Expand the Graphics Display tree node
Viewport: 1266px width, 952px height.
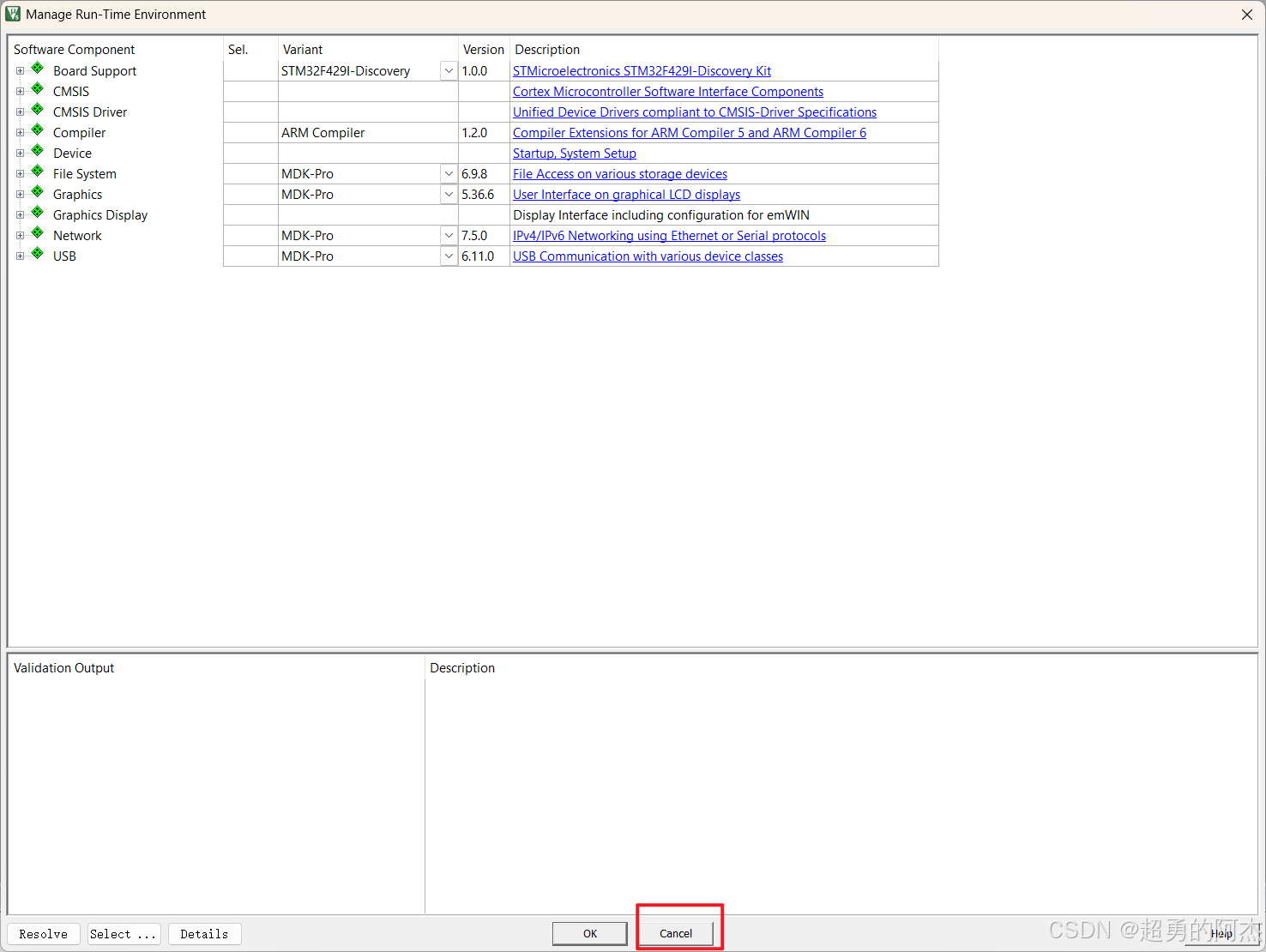click(x=20, y=215)
